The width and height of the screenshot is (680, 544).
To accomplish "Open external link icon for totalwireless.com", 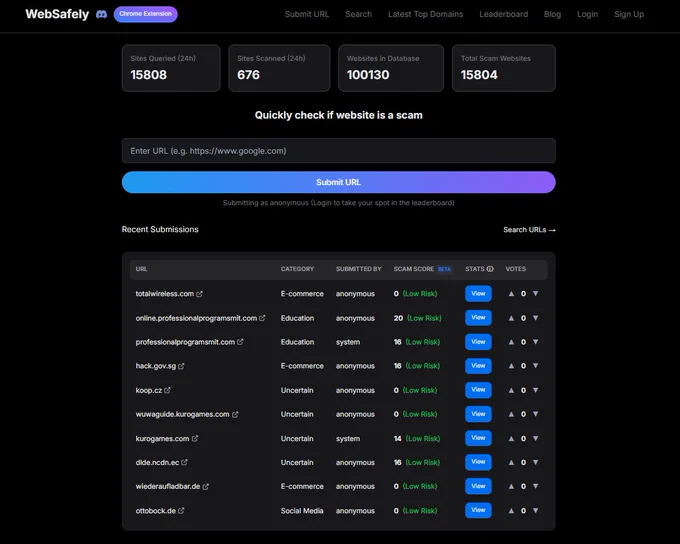I will tap(199, 294).
